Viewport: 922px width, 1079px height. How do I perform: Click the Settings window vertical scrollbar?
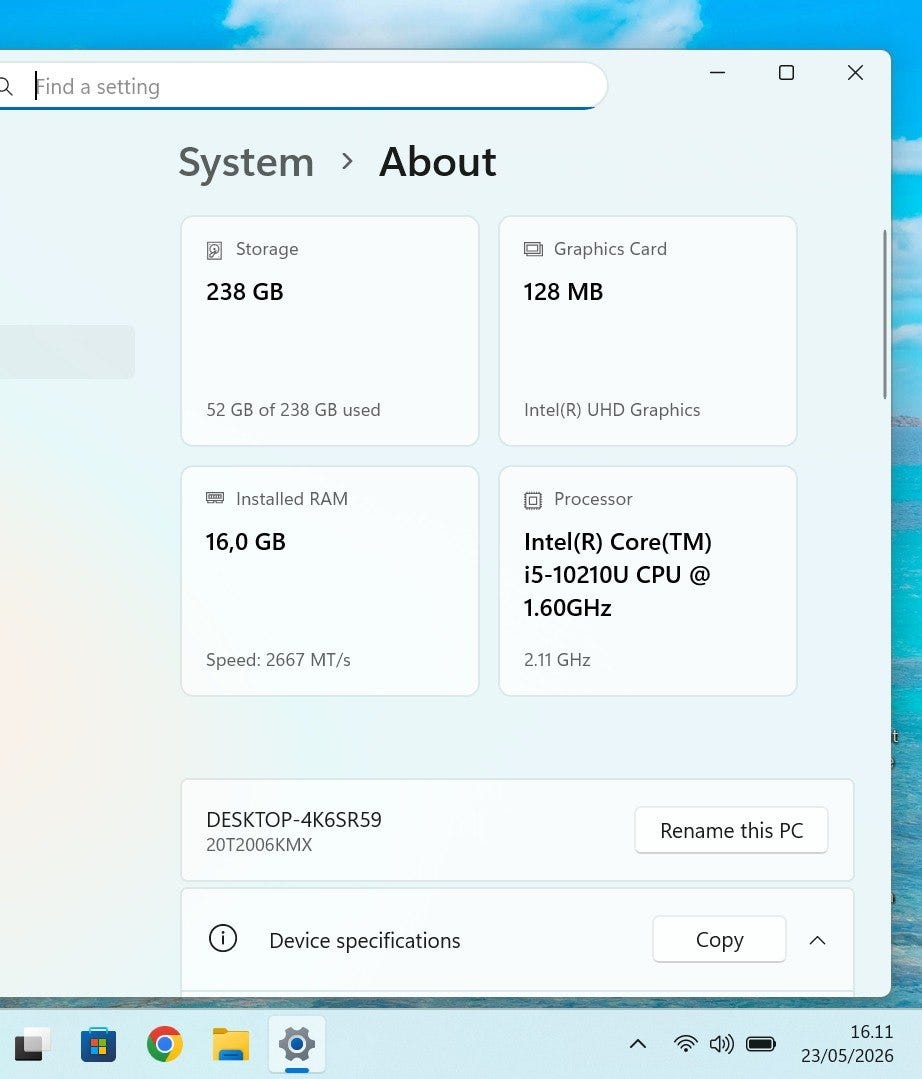point(885,314)
